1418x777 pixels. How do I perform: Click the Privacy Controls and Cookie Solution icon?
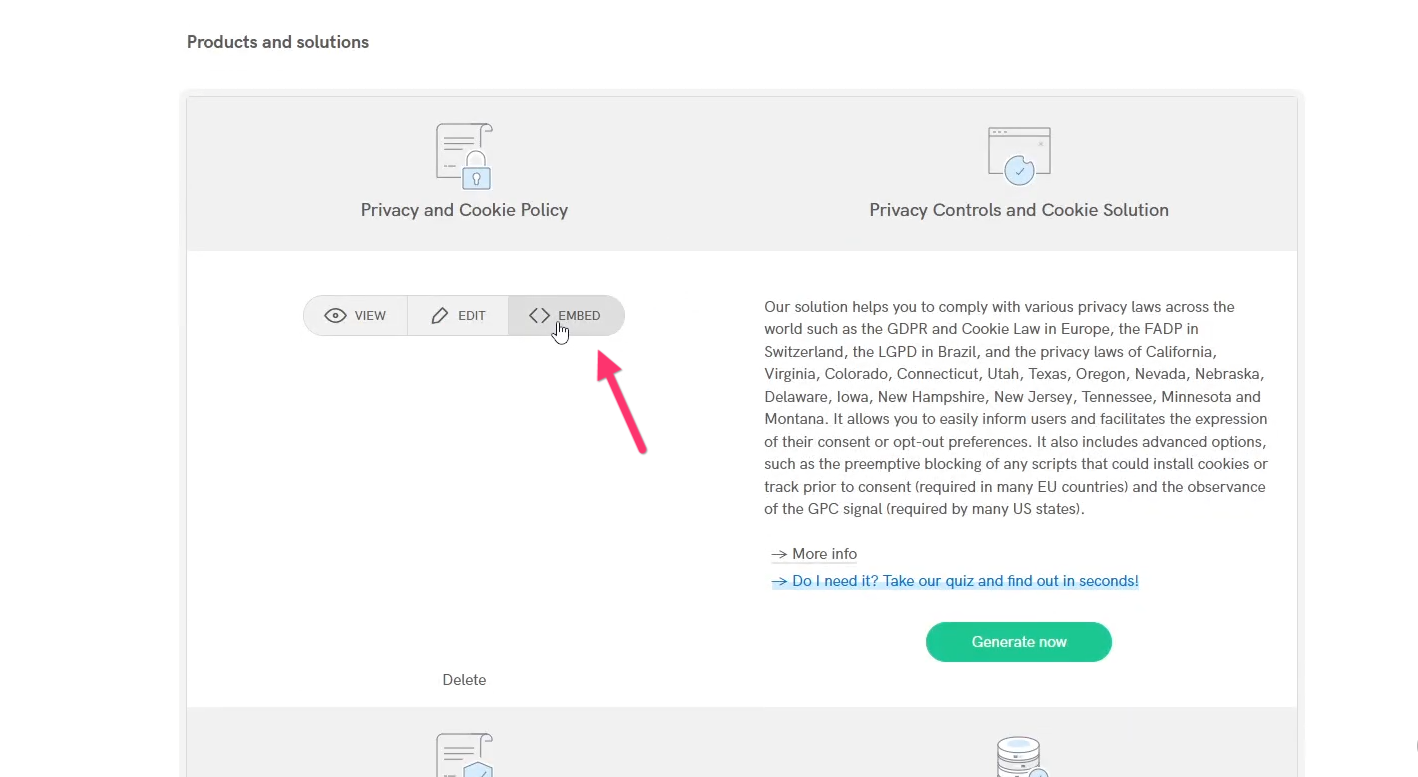[1019, 156]
